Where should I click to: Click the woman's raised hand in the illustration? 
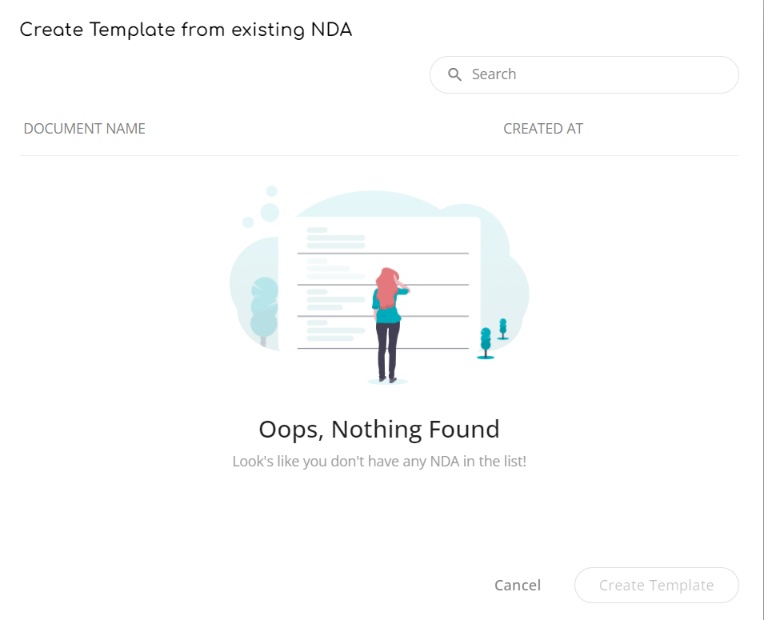coord(405,287)
